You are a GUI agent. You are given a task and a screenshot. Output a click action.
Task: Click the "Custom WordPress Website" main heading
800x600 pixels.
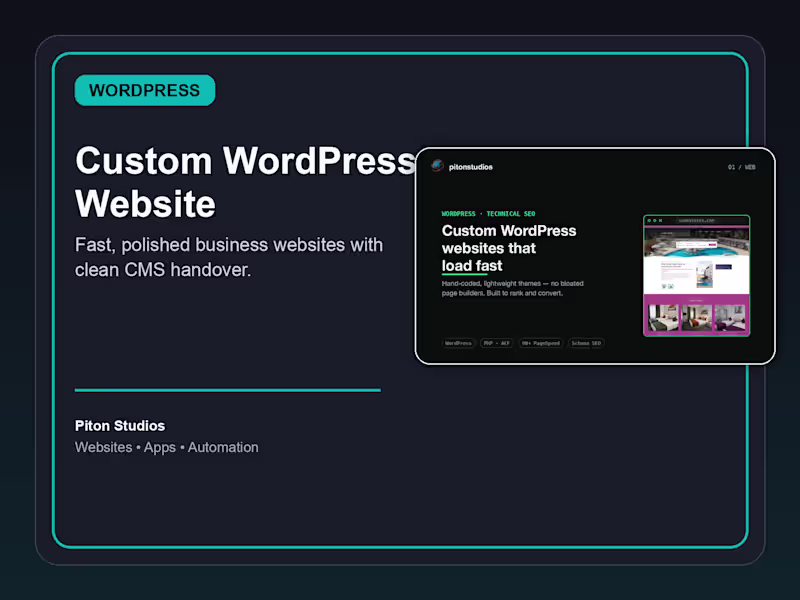click(x=245, y=182)
